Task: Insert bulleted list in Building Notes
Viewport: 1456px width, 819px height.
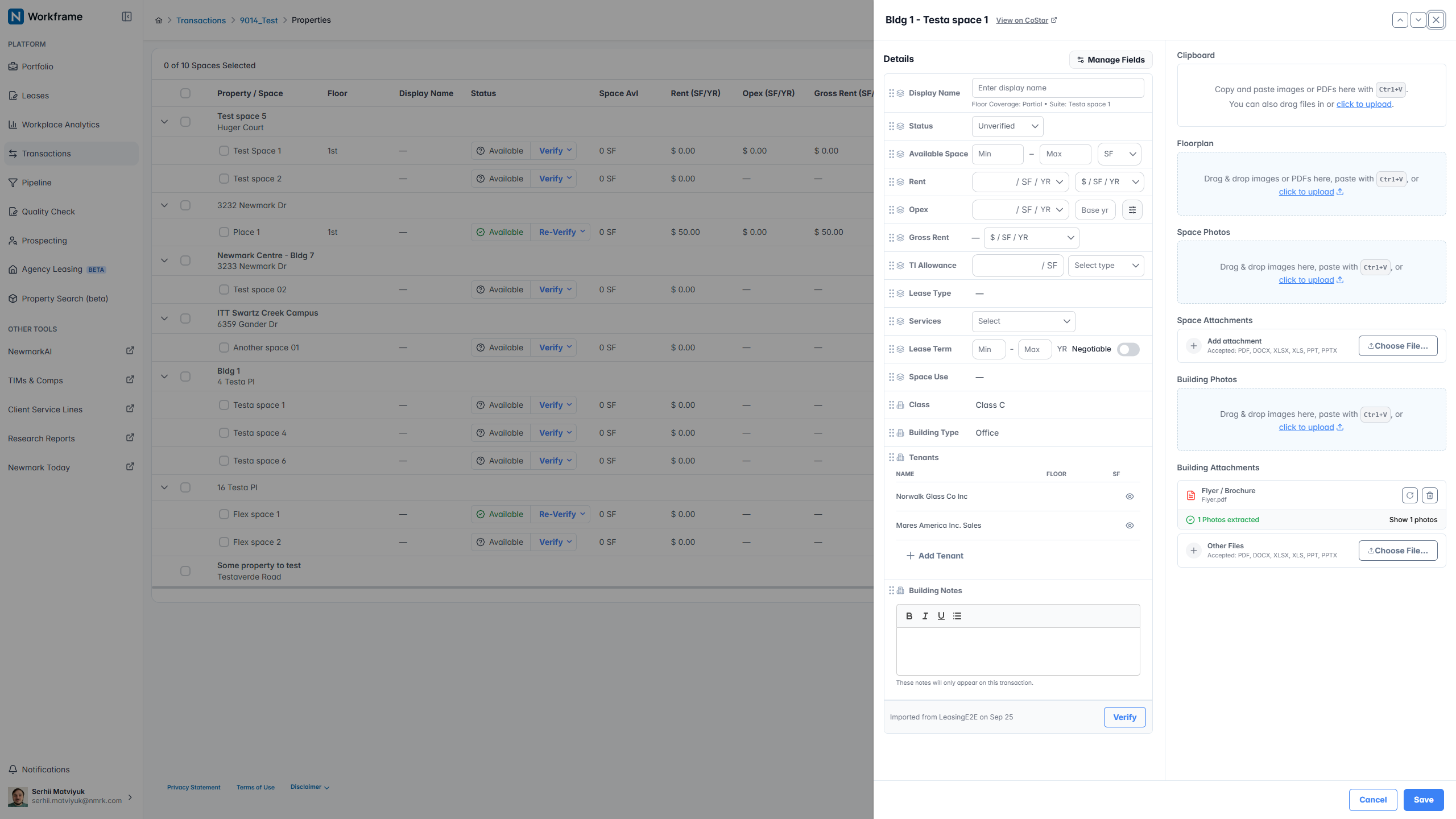Action: [957, 616]
